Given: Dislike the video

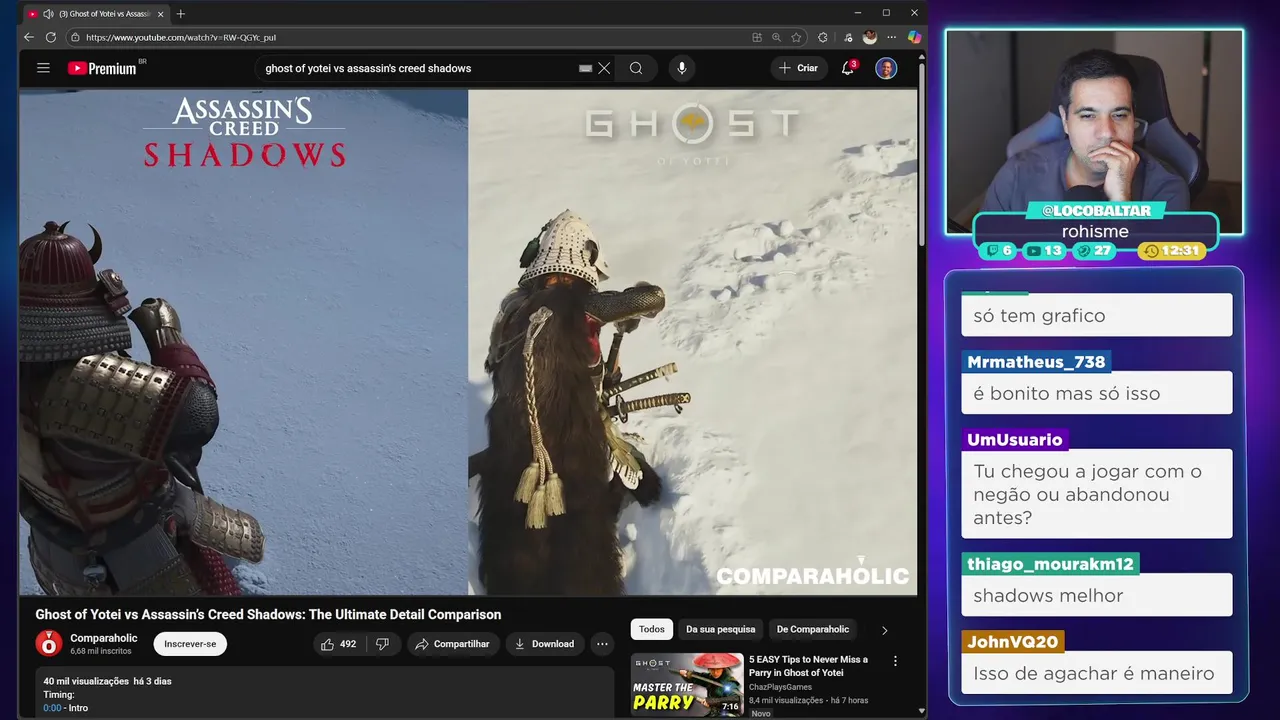Looking at the screenshot, I should point(382,644).
